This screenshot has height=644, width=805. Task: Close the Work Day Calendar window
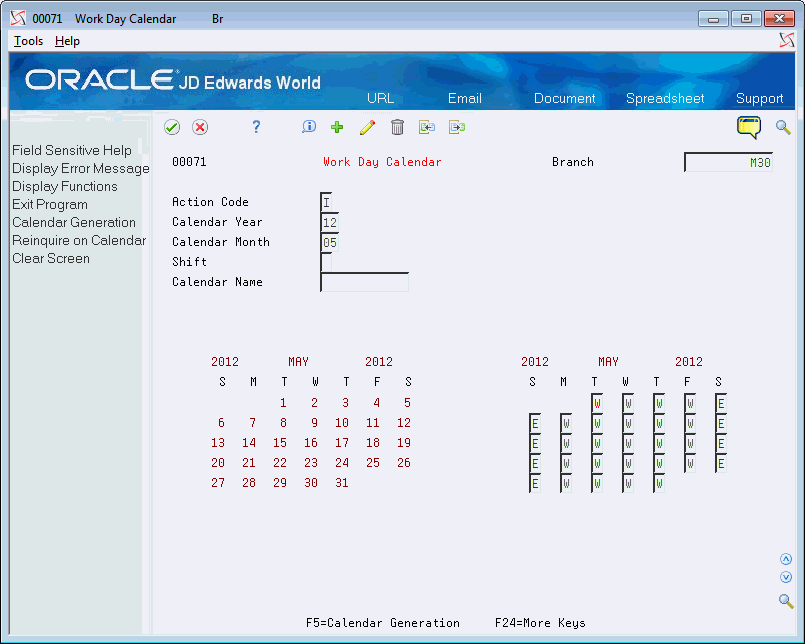point(779,19)
